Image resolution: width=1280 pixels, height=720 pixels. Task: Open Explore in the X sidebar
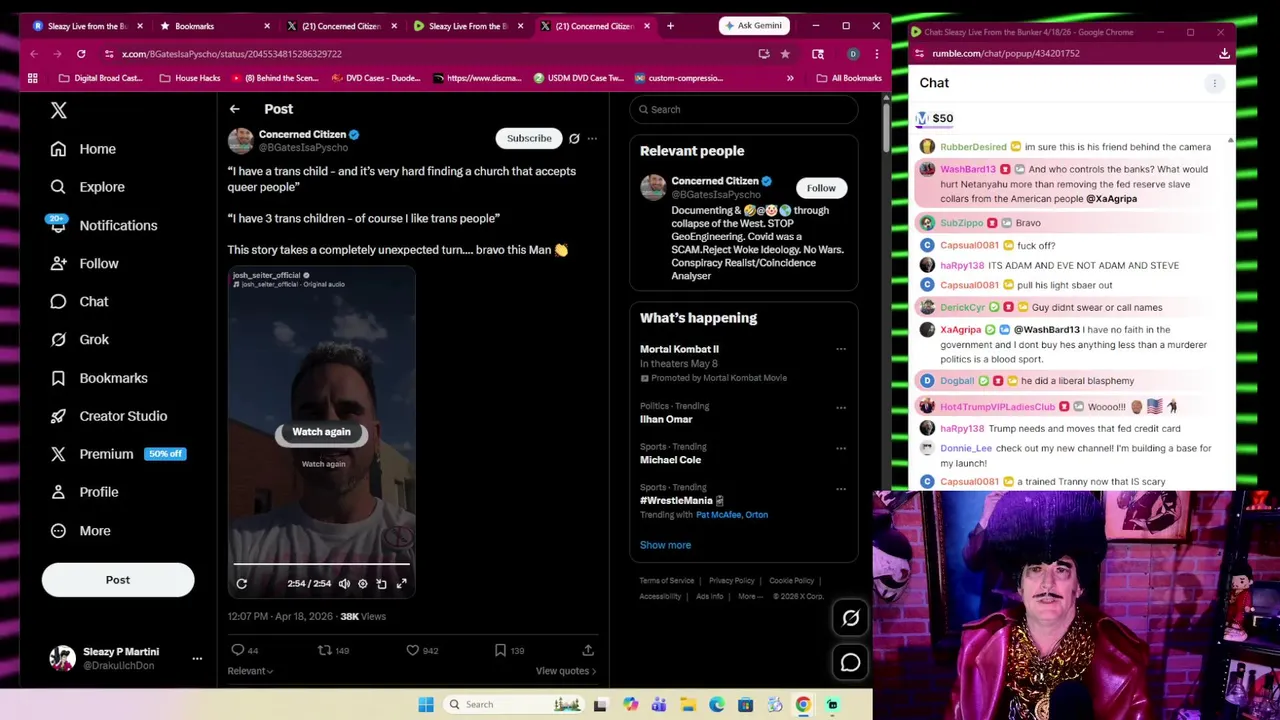tap(88, 187)
